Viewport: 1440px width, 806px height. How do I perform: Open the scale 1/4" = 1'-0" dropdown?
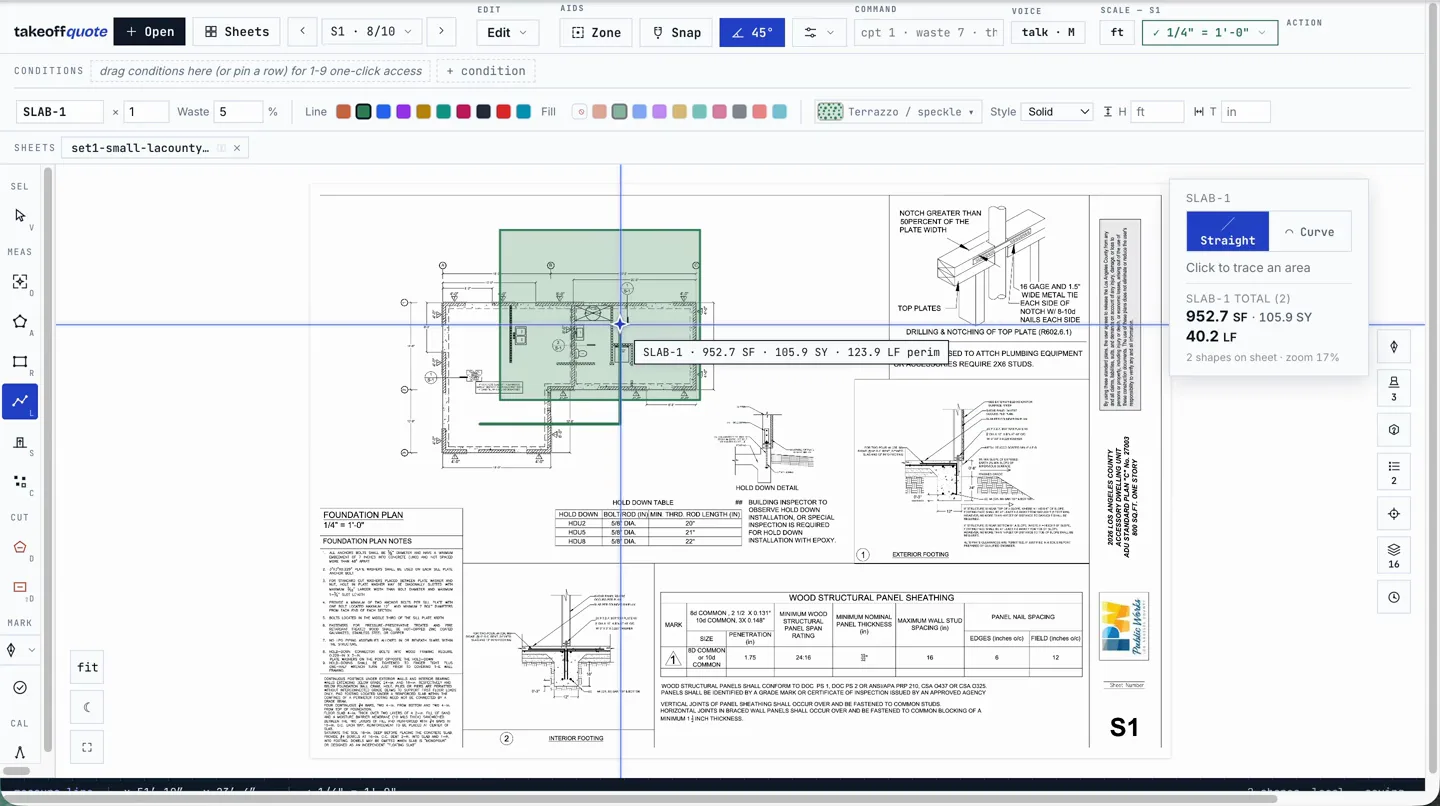1210,32
